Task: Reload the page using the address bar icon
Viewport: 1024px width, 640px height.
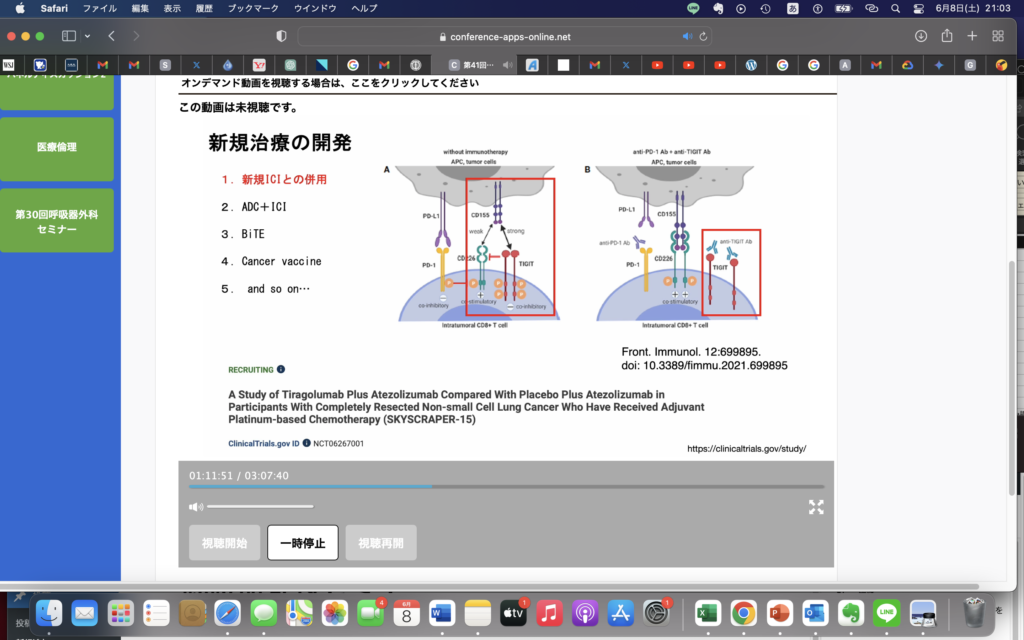Action: 705,36
